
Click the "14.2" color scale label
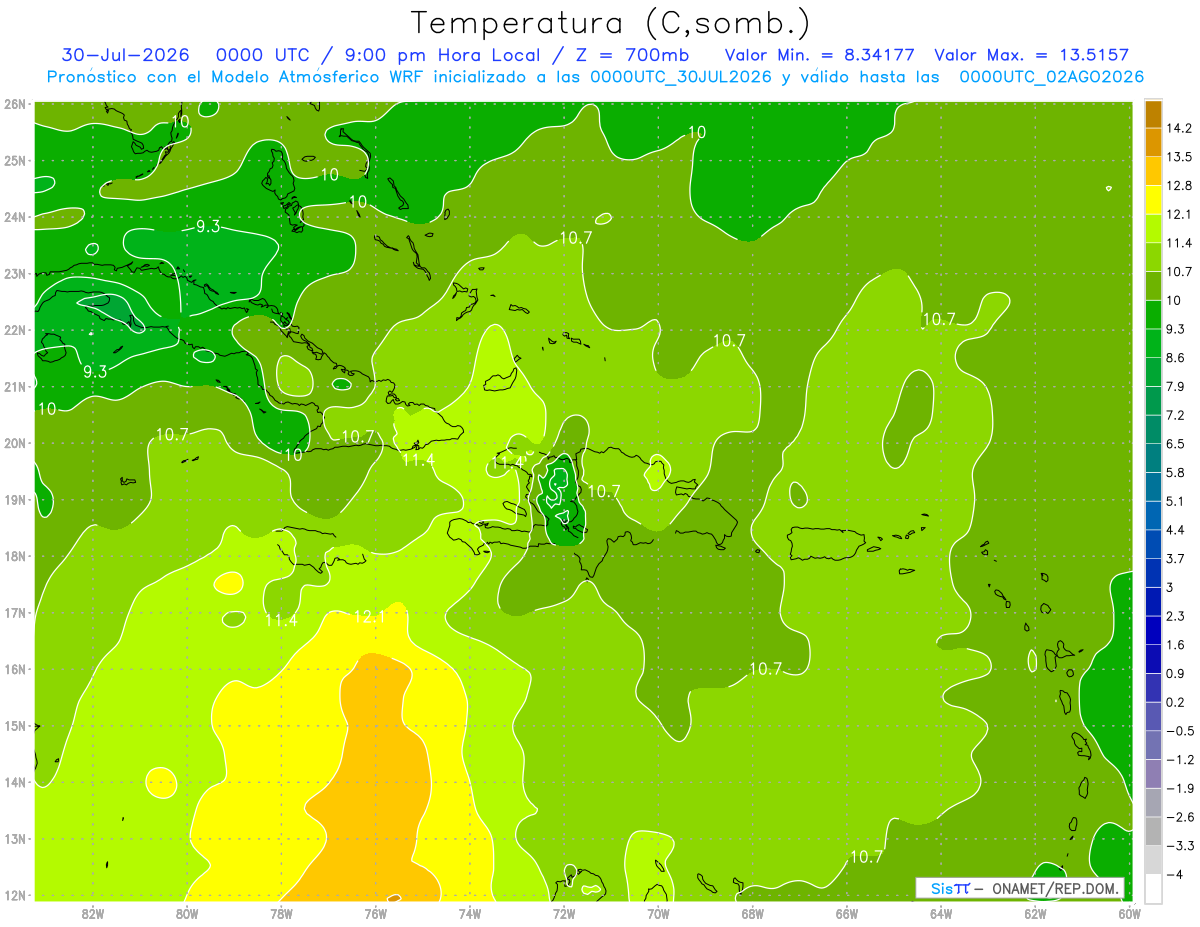pyautogui.click(x=1181, y=128)
